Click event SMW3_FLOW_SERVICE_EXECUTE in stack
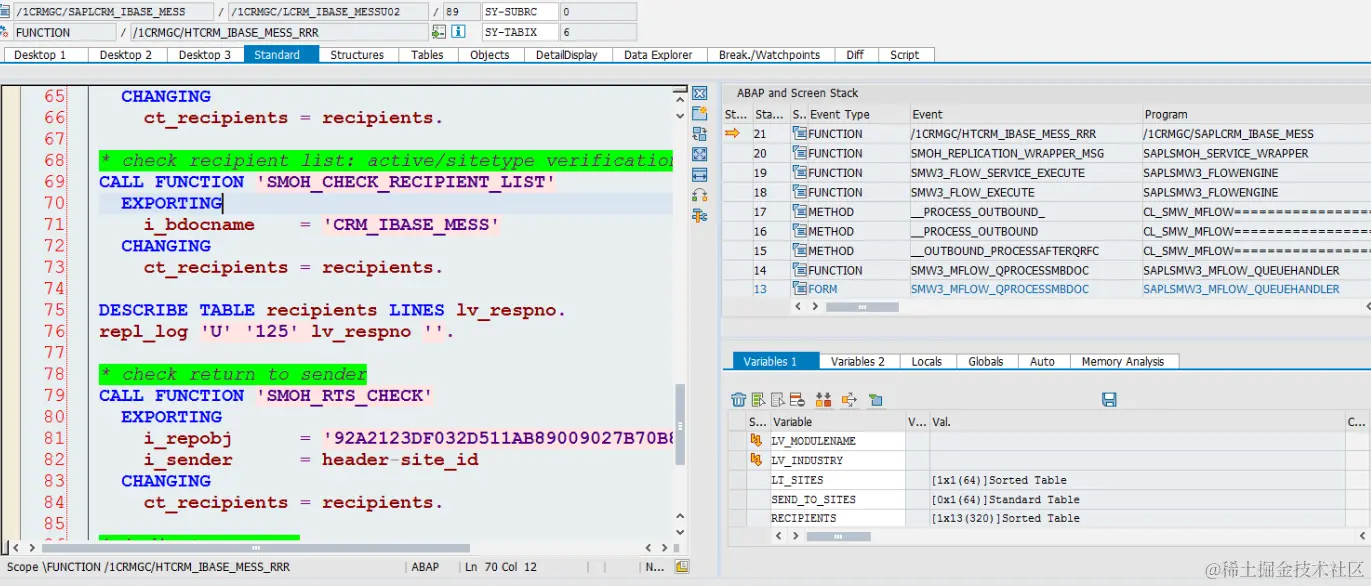1371x586 pixels. pos(997,173)
